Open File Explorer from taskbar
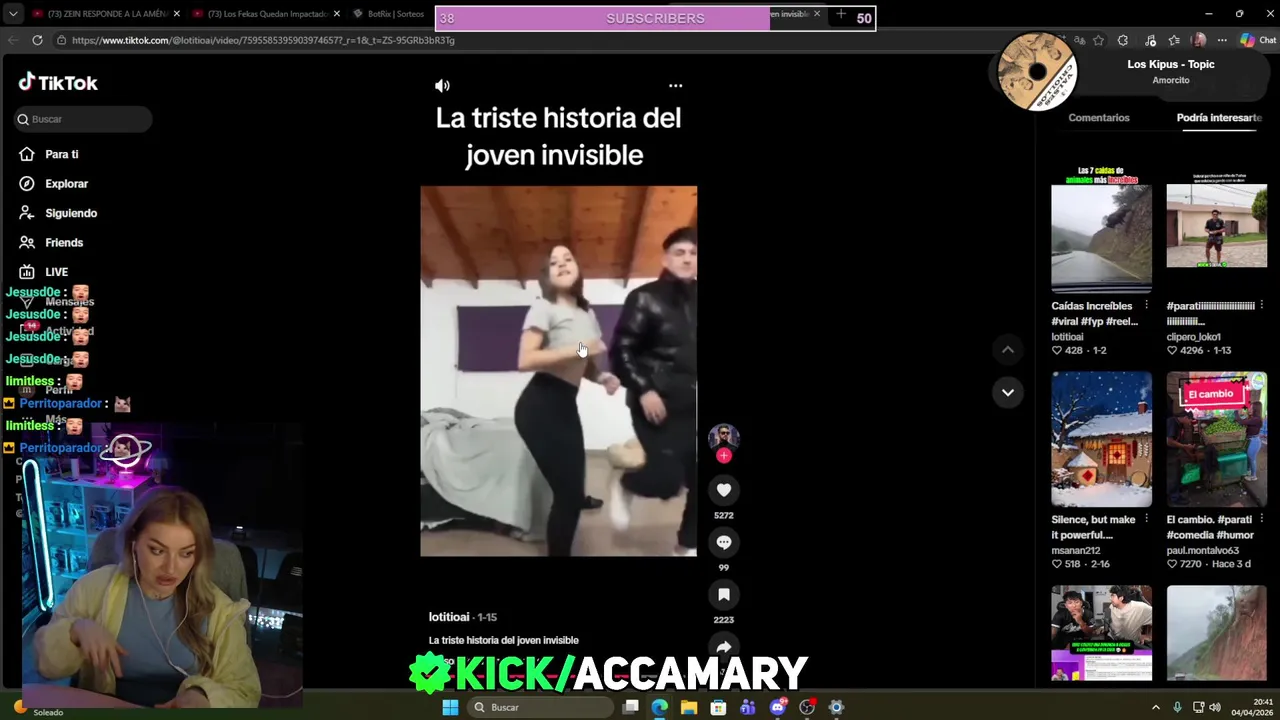 point(689,707)
